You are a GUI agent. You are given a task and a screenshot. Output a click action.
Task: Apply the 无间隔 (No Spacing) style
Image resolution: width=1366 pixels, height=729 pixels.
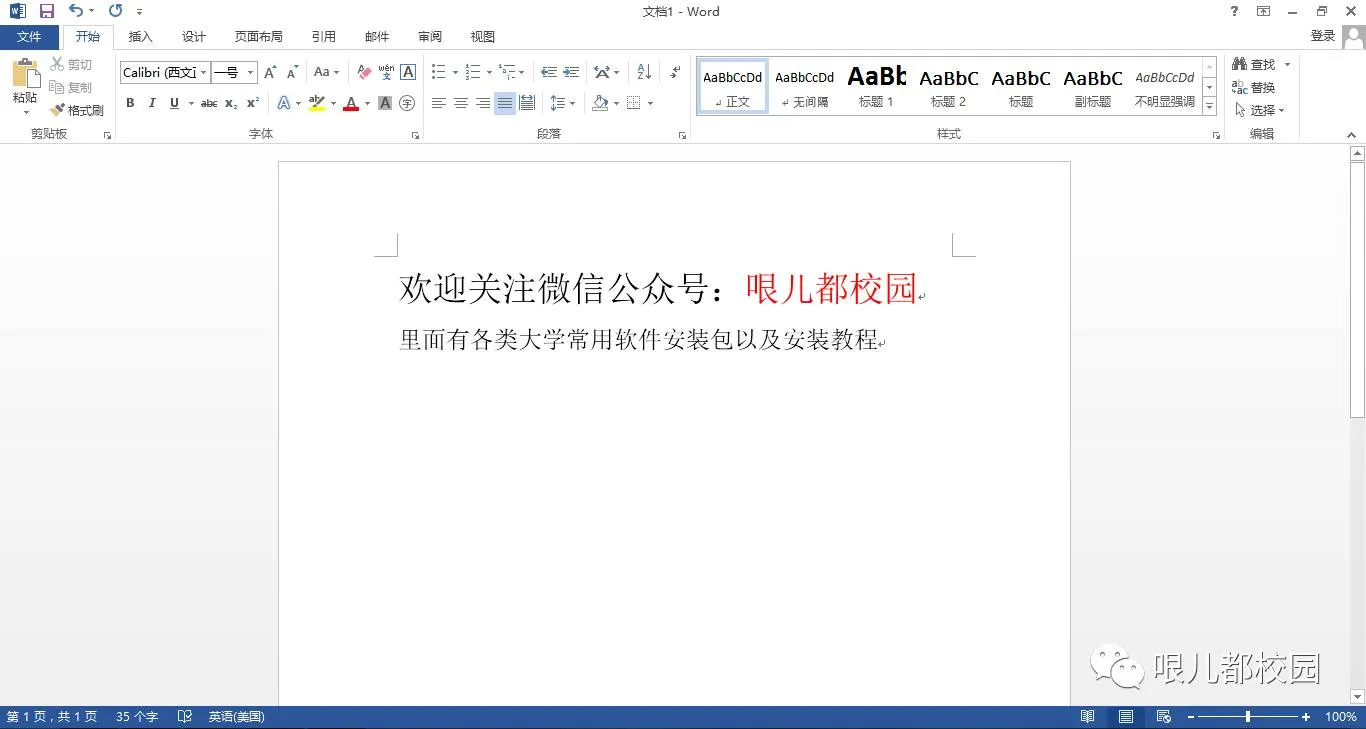click(x=805, y=86)
